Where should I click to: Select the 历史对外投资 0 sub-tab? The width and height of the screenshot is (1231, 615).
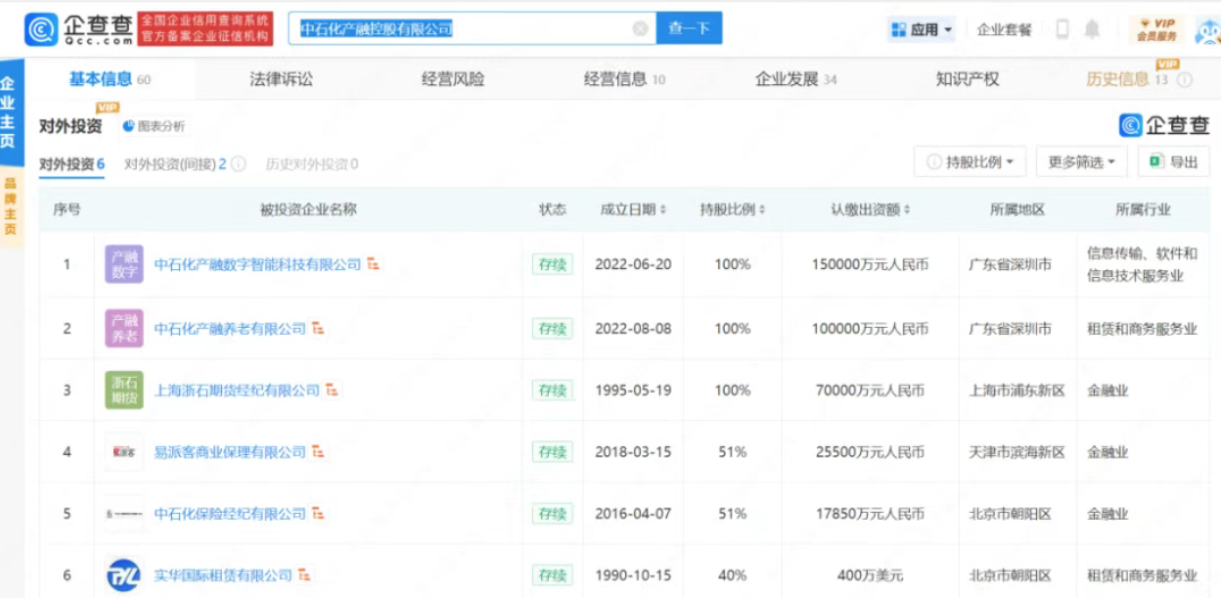click(312, 164)
